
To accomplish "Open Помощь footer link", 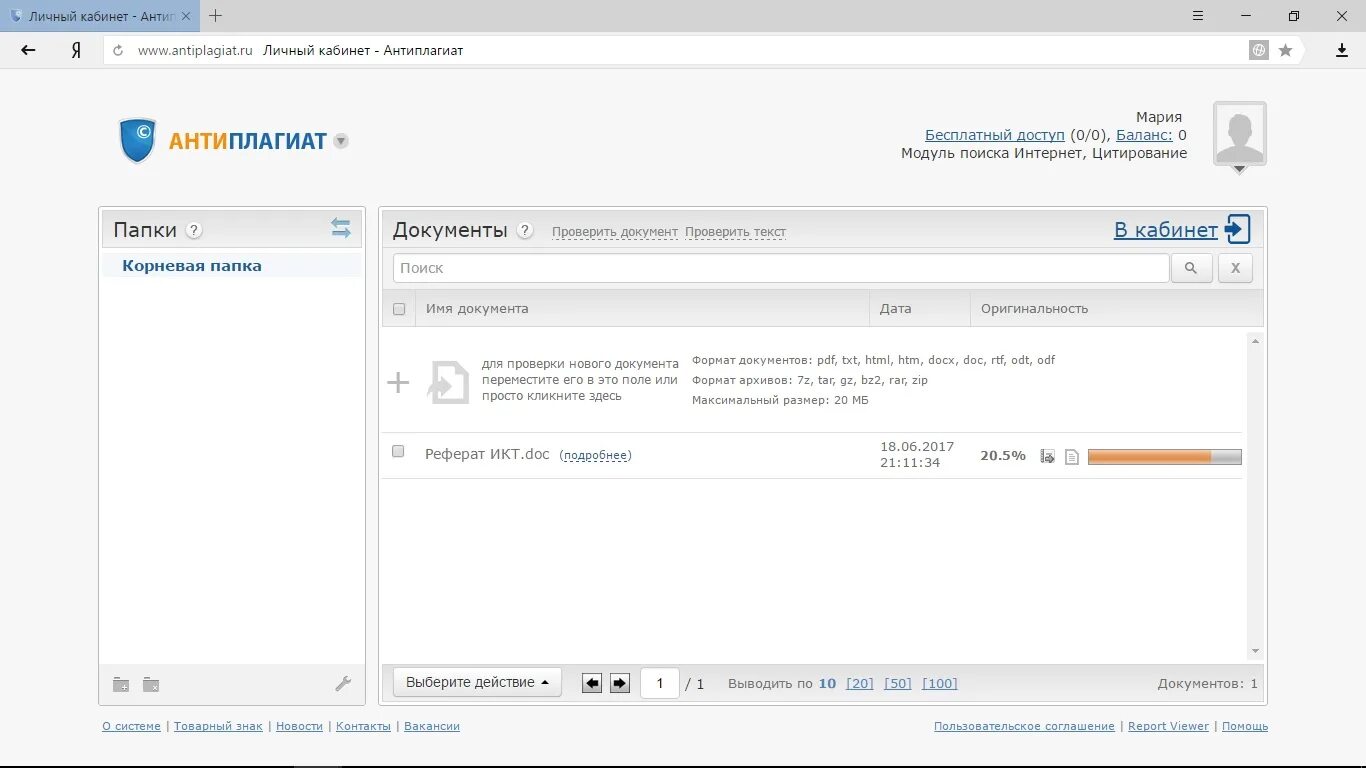I will [1245, 726].
